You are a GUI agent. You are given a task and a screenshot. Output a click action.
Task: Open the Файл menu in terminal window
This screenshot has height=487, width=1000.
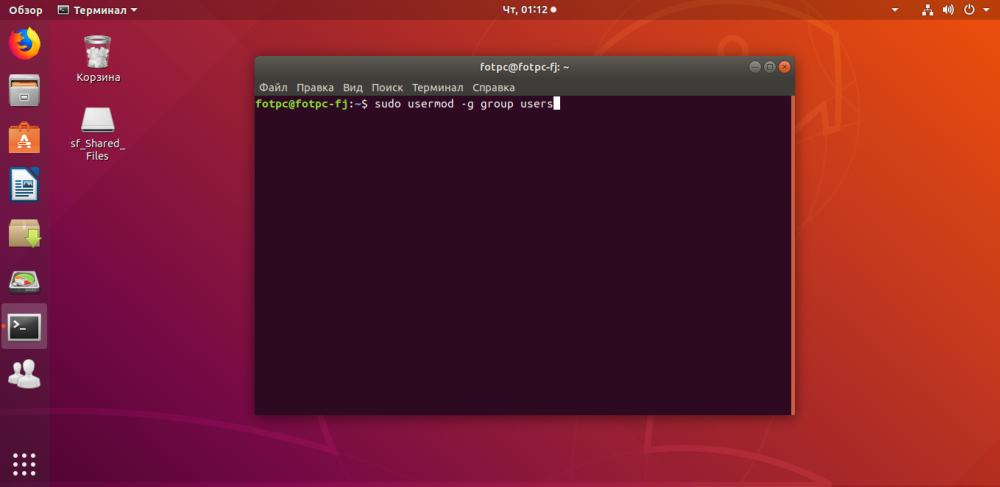(273, 88)
